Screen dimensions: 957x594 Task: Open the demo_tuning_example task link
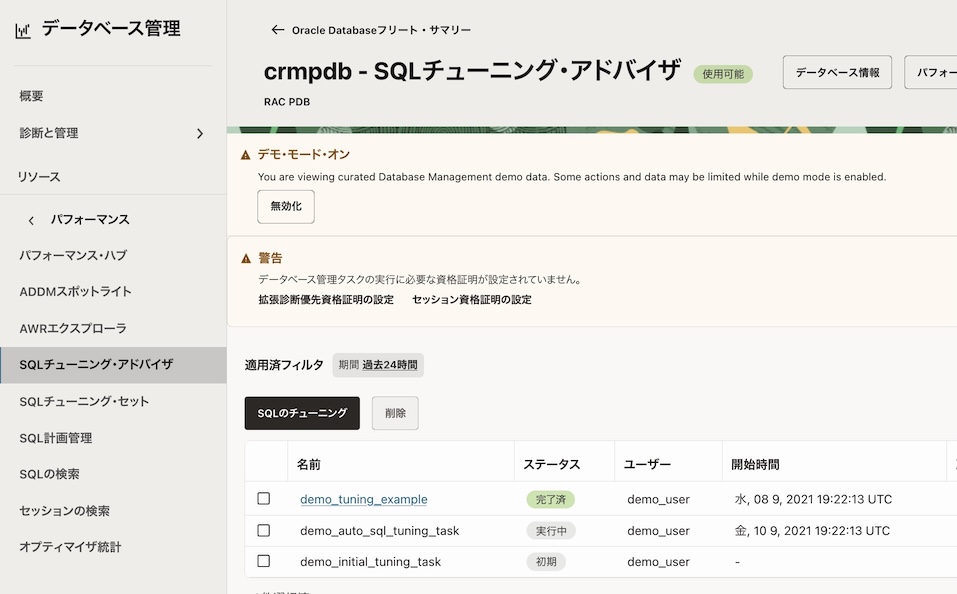[x=364, y=499]
